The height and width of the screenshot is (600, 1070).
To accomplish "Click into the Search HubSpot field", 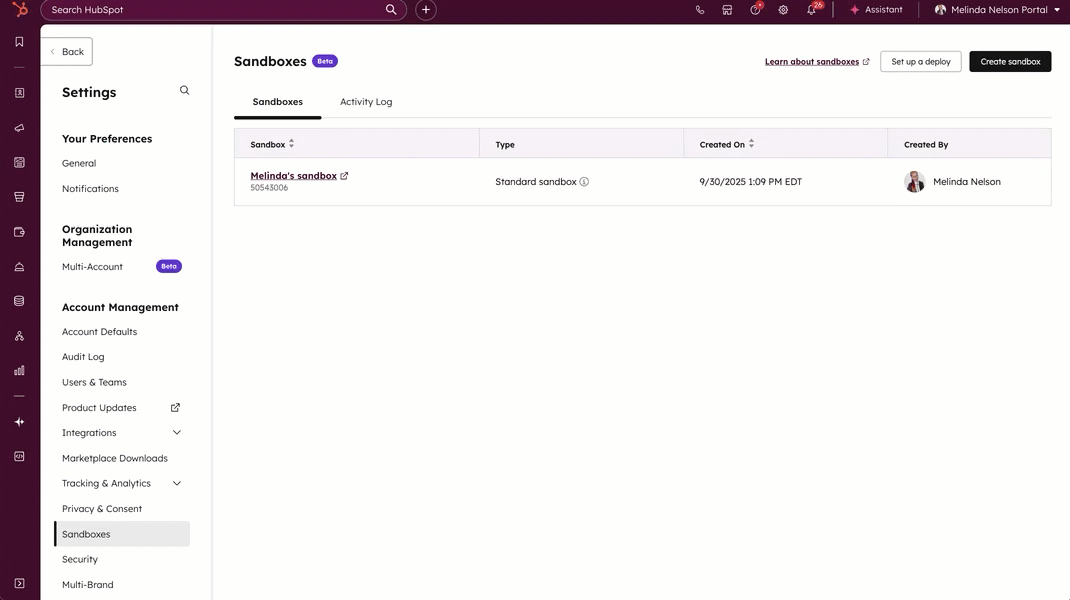I will (215, 10).
